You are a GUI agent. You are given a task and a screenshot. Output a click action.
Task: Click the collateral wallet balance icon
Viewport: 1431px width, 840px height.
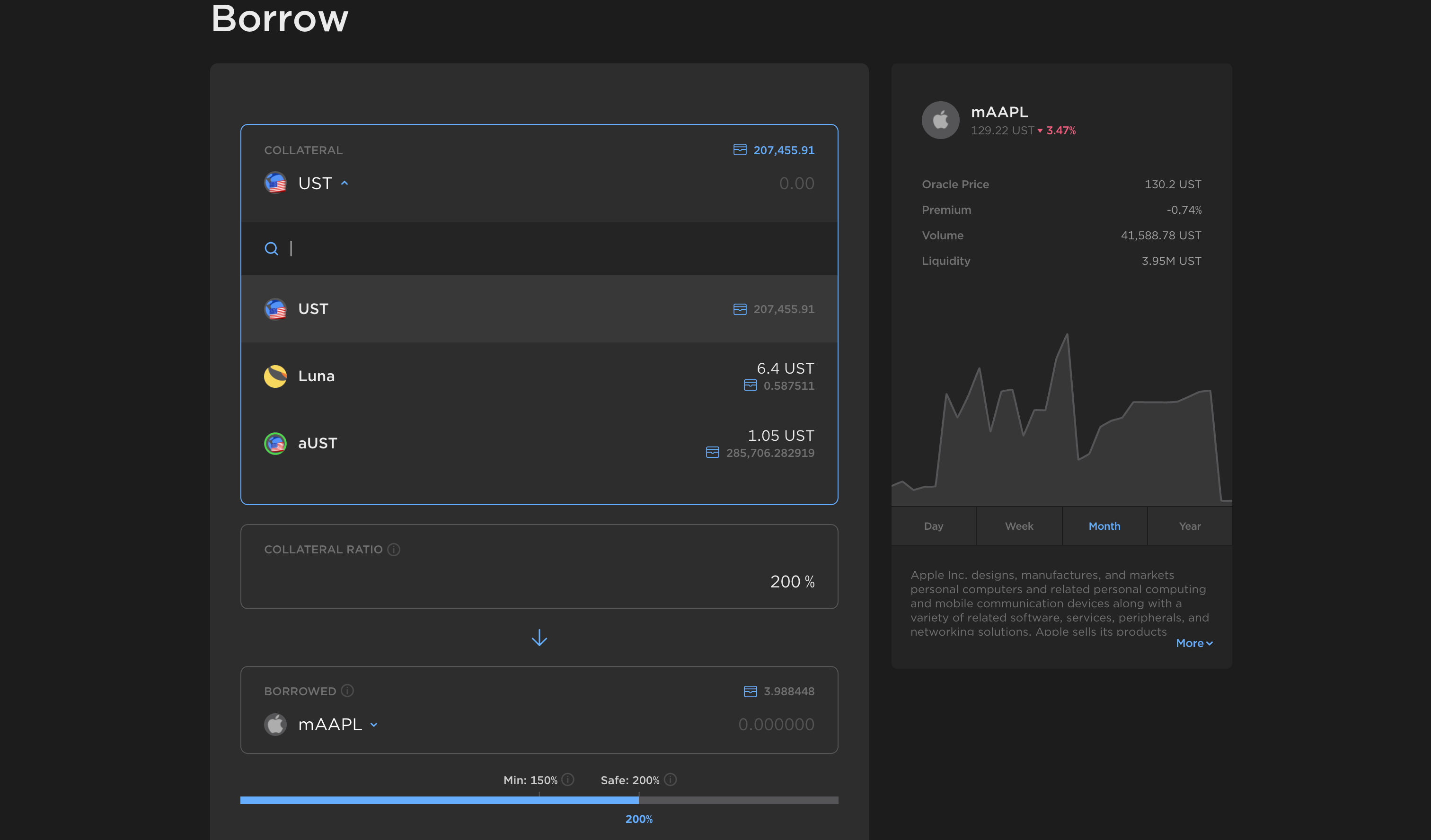pos(739,150)
